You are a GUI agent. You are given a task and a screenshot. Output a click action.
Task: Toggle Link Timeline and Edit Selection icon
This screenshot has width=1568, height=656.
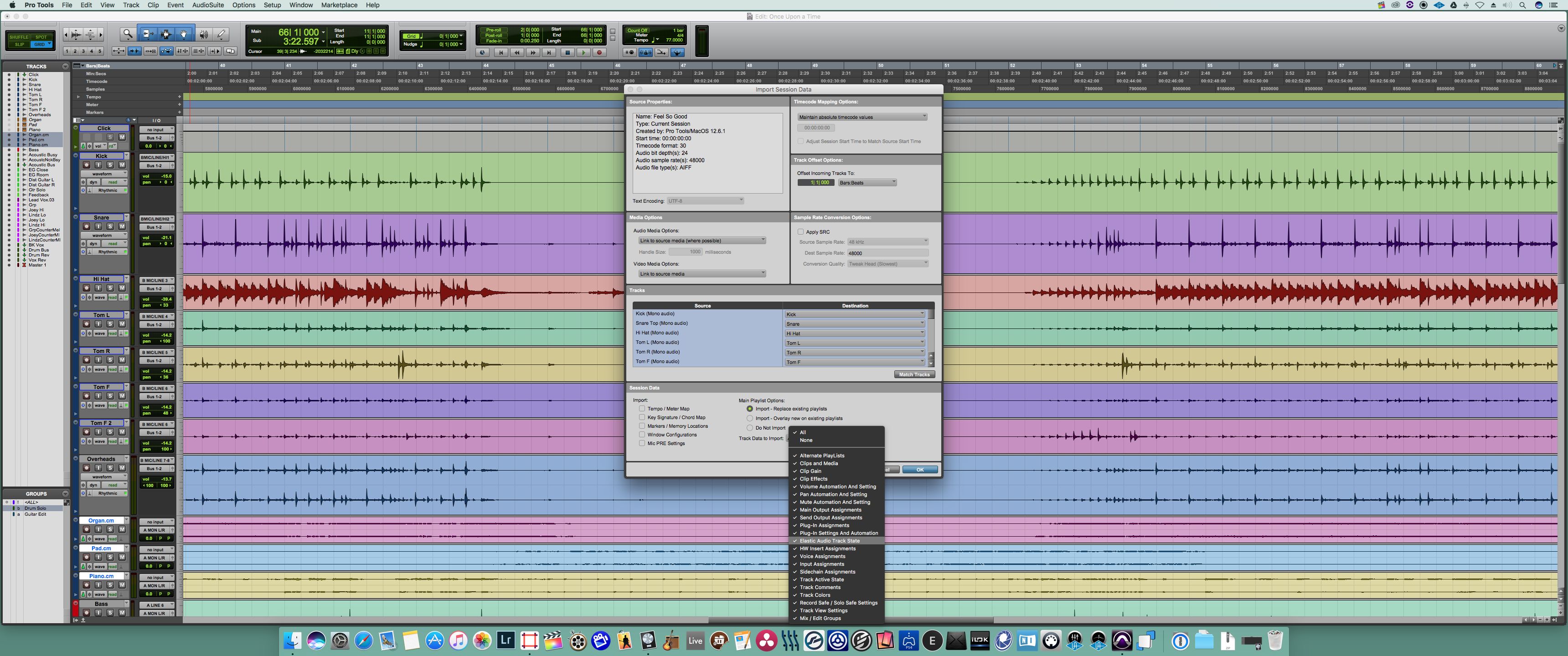[x=183, y=51]
